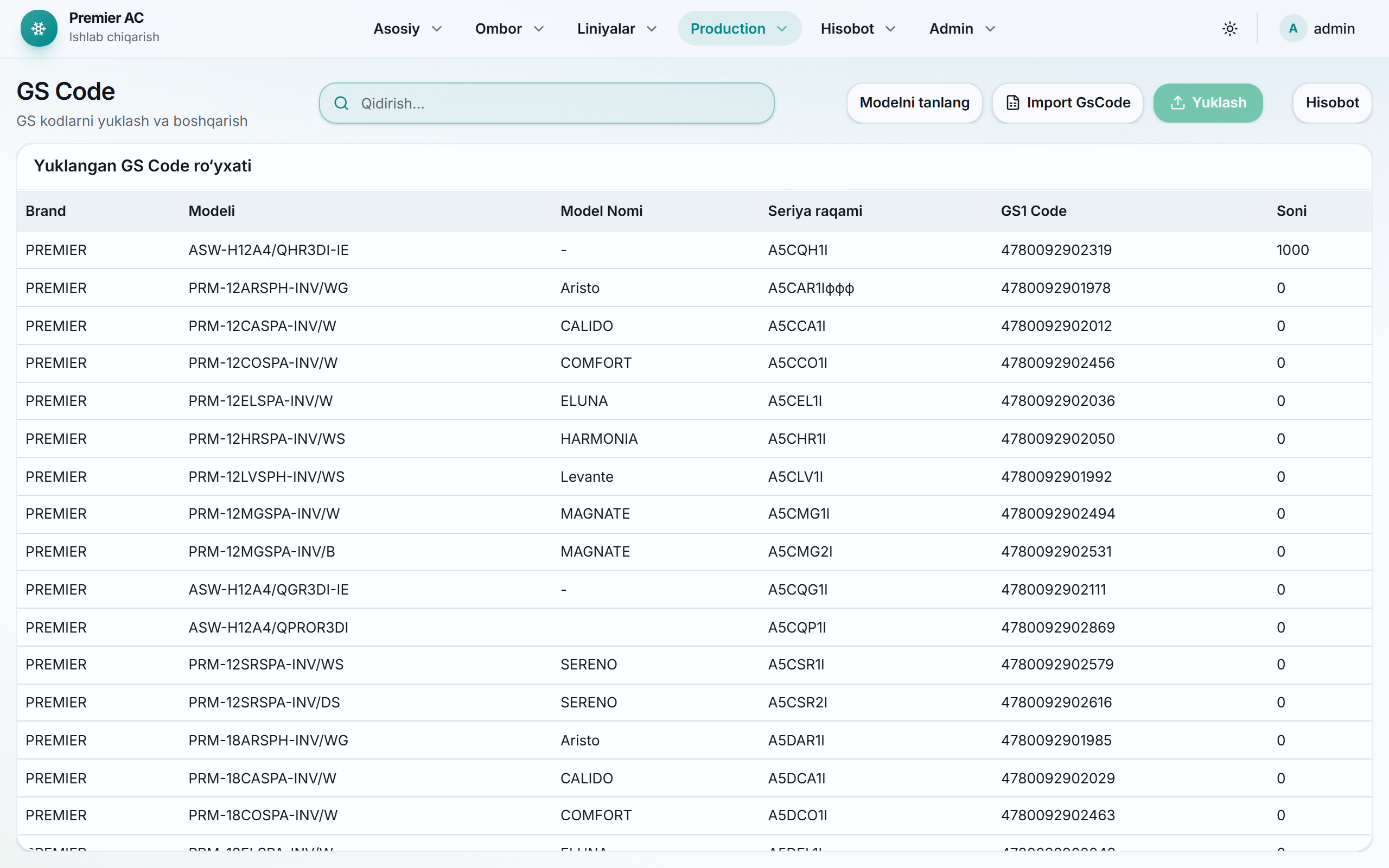Click GS1 code 4780092902463
This screenshot has width=1389, height=868.
pos(1058,815)
